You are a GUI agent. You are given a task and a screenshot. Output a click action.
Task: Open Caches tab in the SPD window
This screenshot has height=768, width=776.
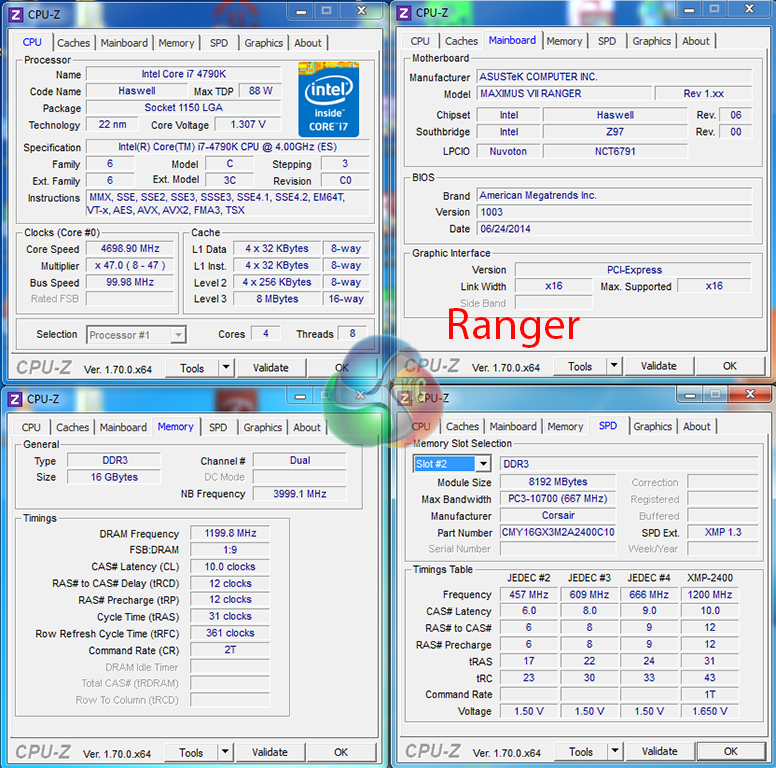[x=462, y=426]
